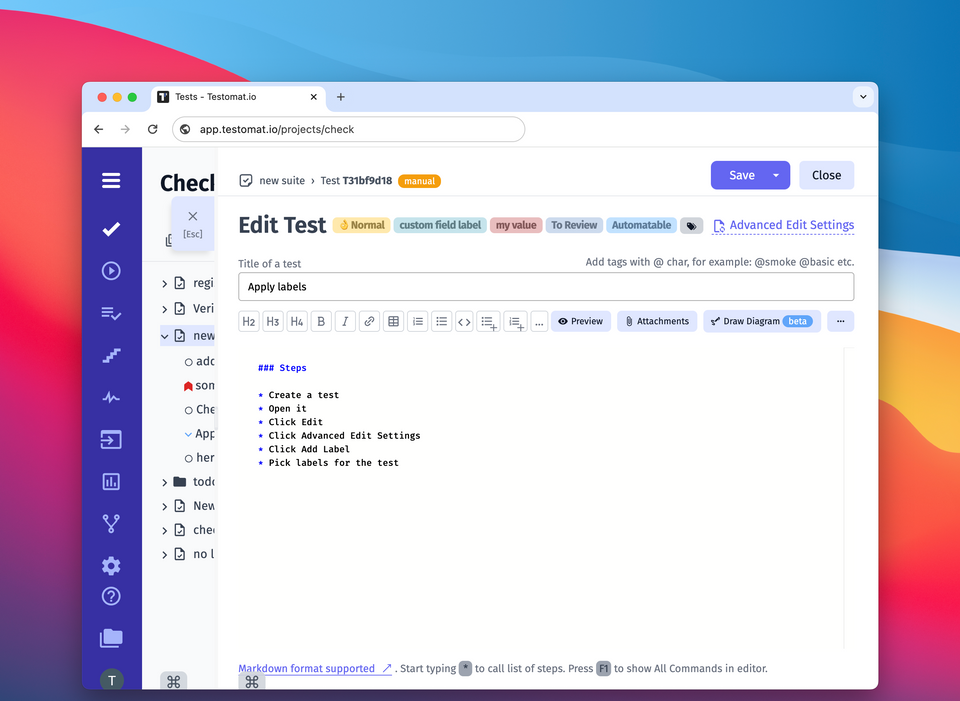Select the 'son' test with red marker
This screenshot has width=960, height=701.
200,386
